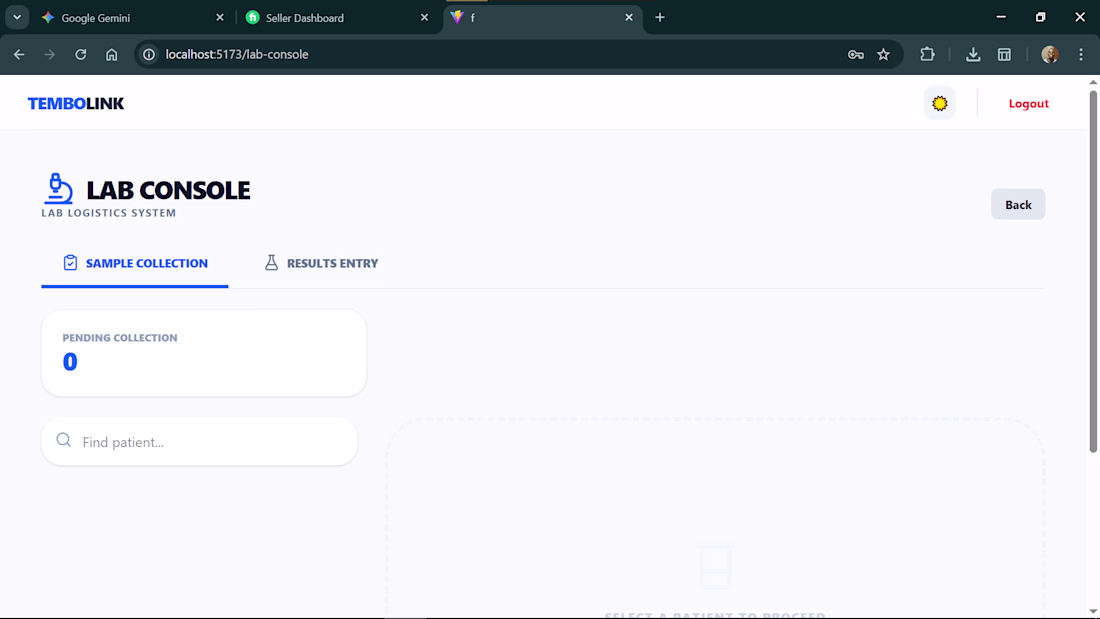Restore down the browser window
Viewport: 1100px width, 619px height.
coord(1040,17)
